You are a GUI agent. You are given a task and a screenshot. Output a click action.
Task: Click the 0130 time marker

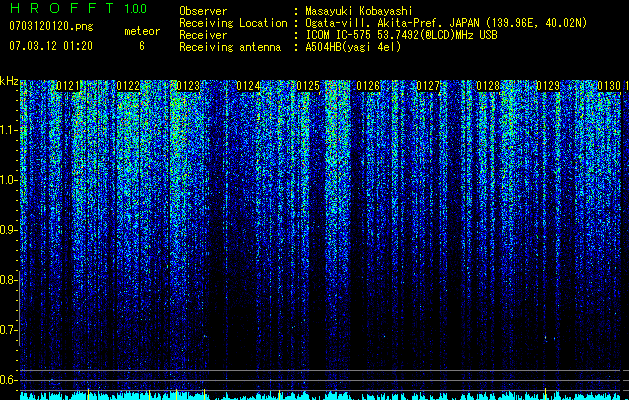click(609, 86)
